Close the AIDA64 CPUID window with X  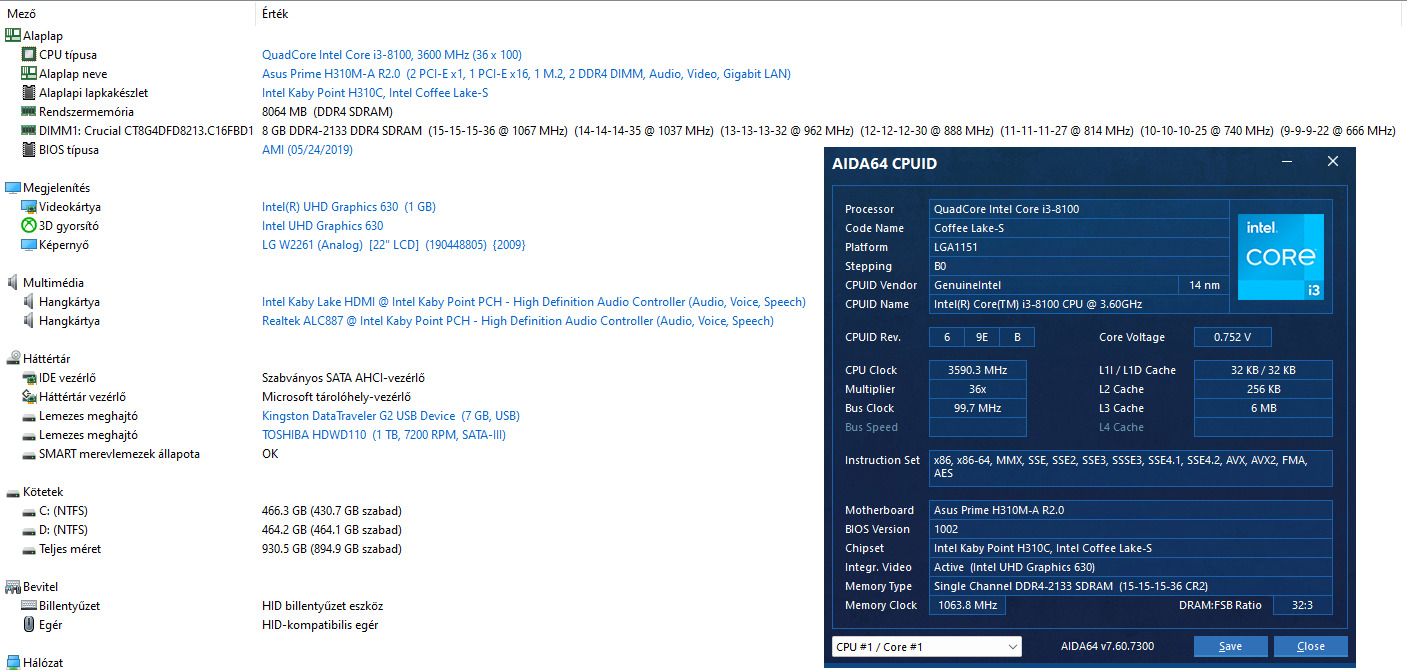coord(1332,162)
